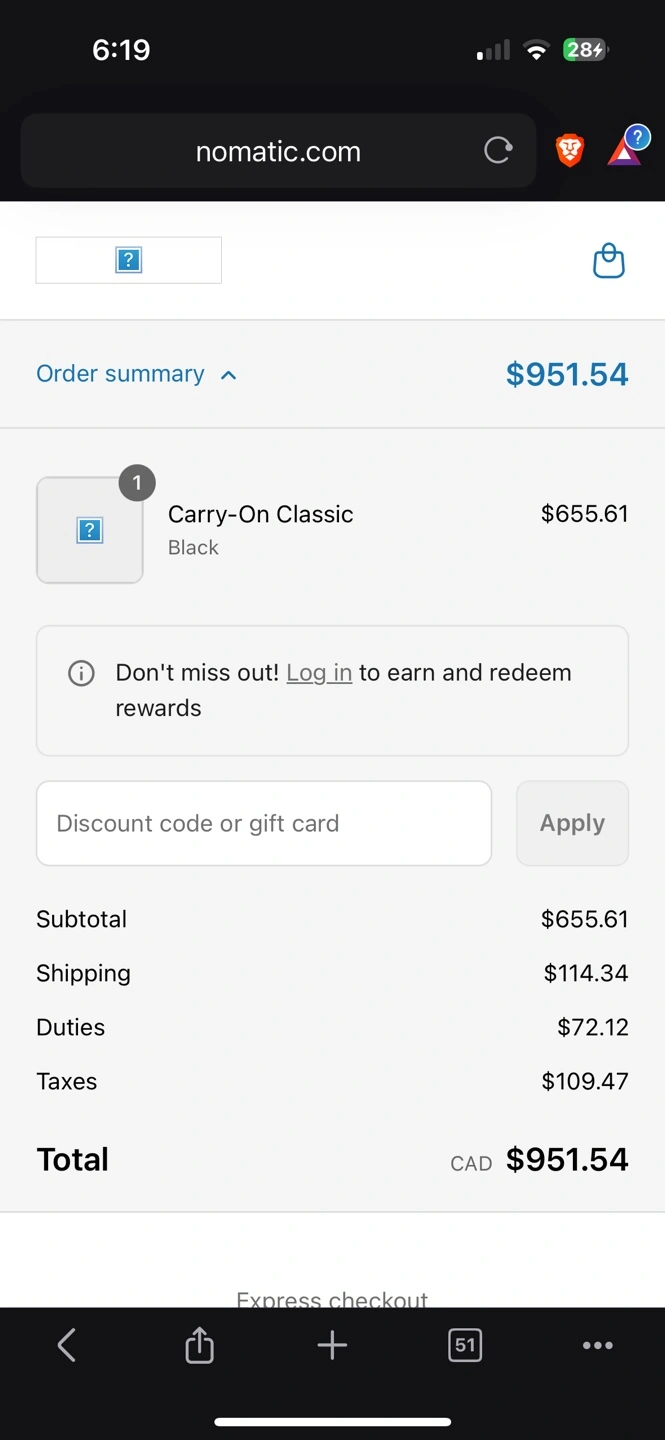Tap the nomatic.com address bar
Screen dimensions: 665x1440
click(278, 152)
